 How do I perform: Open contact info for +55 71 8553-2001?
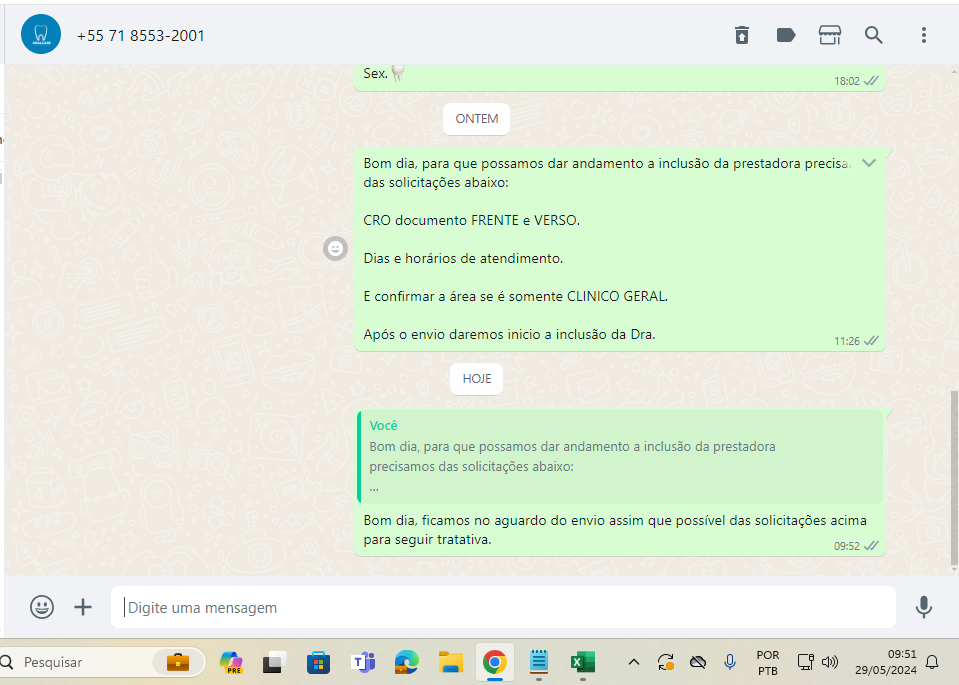click(x=141, y=35)
